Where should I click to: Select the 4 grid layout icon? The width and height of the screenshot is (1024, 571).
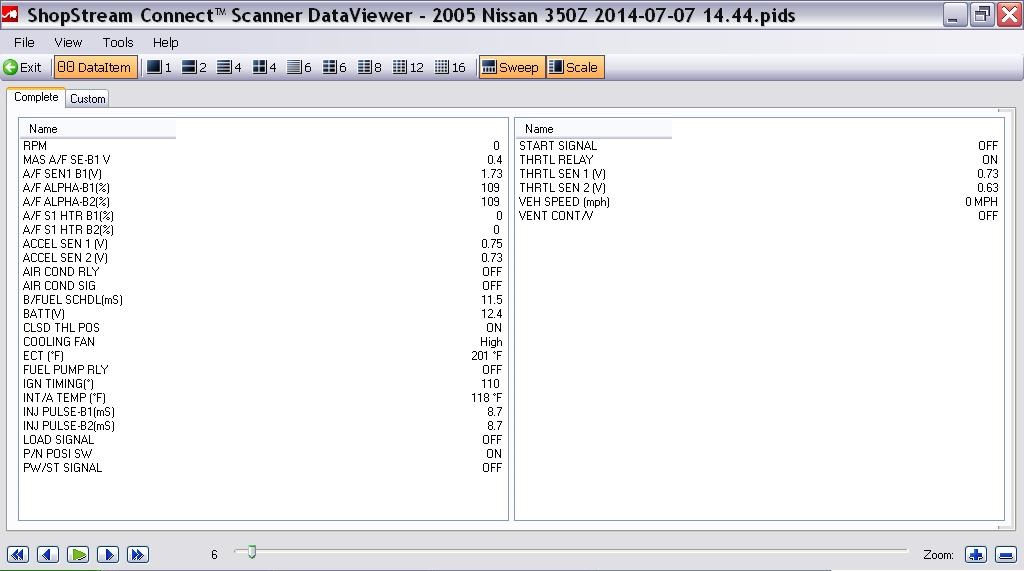coord(264,67)
